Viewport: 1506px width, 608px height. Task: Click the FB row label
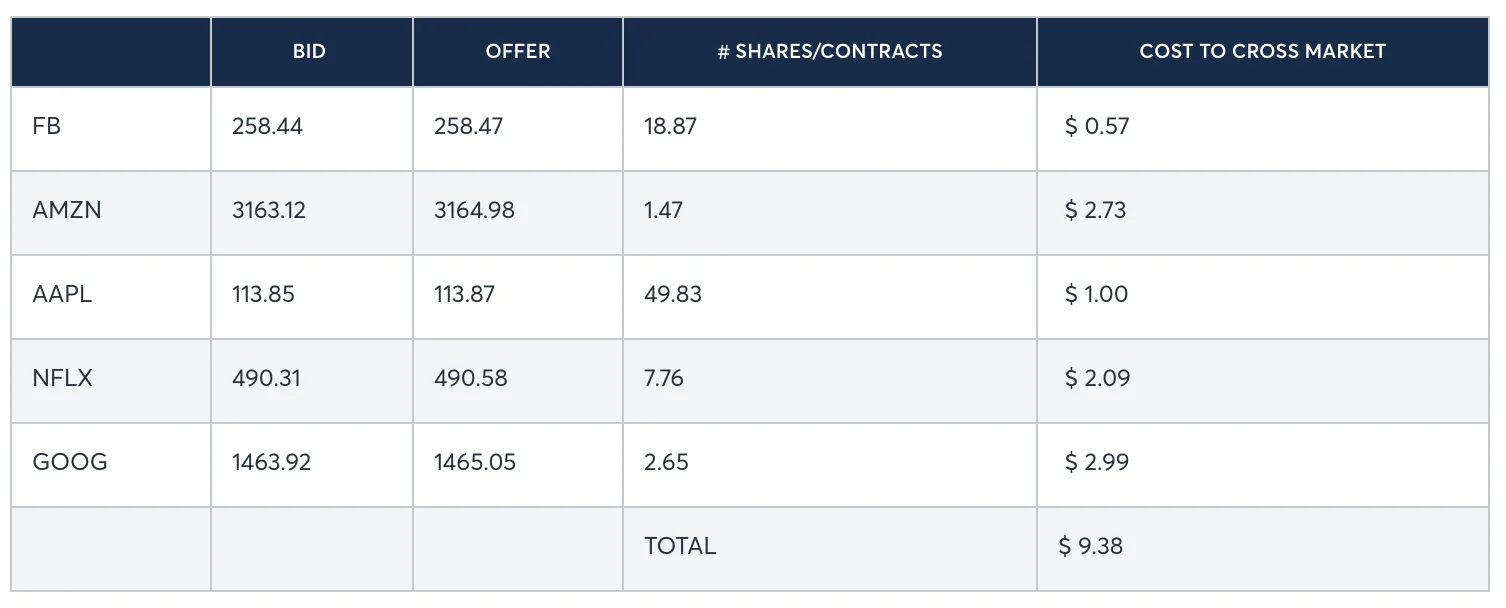click(47, 126)
